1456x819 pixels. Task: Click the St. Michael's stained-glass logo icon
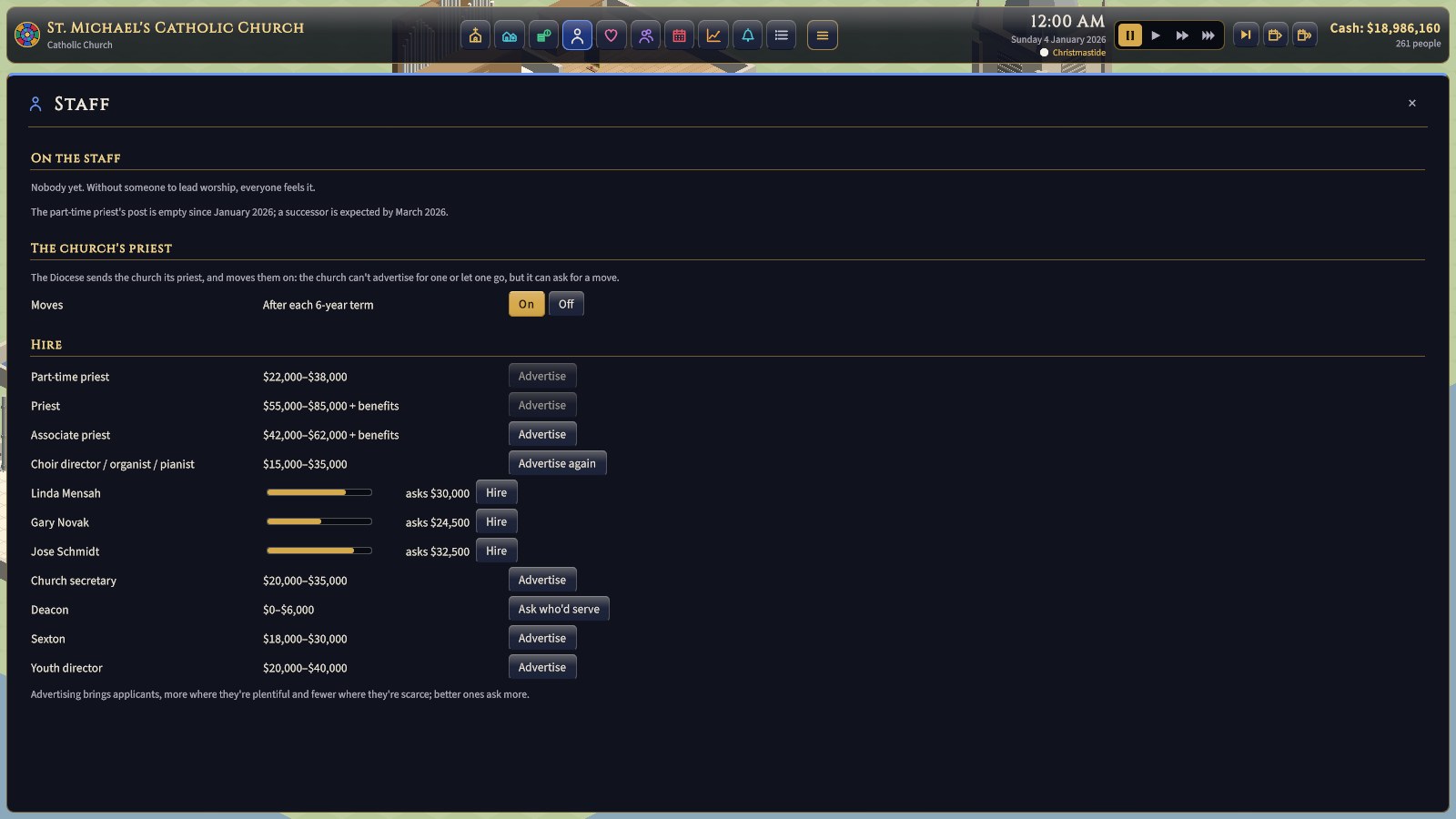pos(27,35)
